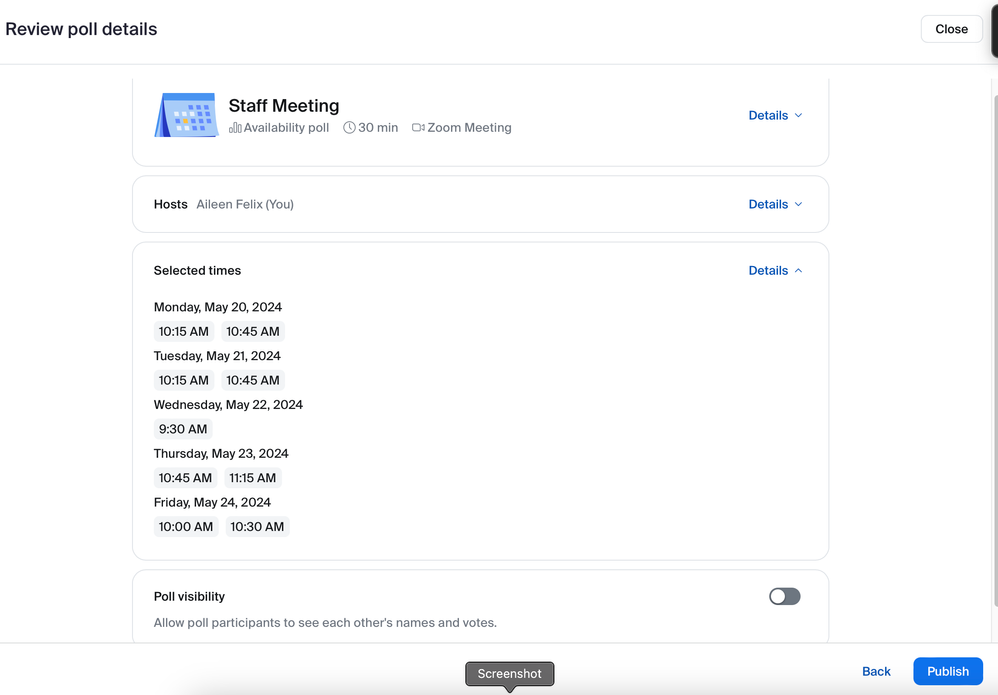Collapse the Selected times Details
Image resolution: width=998 pixels, height=695 pixels.
tap(775, 271)
